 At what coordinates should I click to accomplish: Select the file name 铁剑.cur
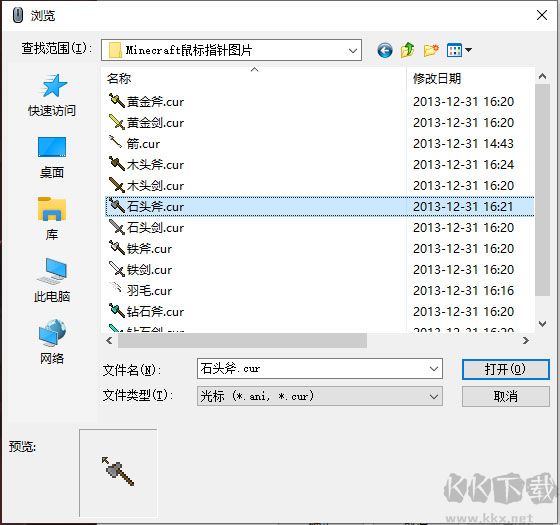point(149,270)
